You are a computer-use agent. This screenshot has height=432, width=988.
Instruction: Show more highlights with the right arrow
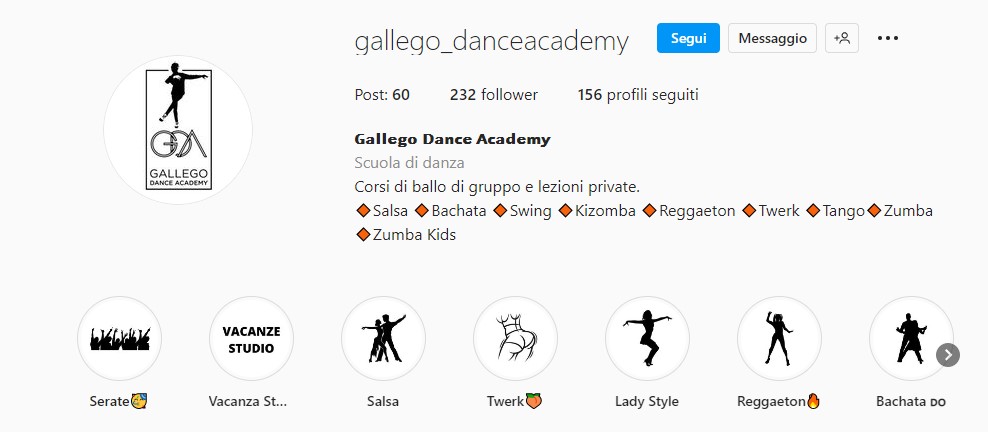948,355
